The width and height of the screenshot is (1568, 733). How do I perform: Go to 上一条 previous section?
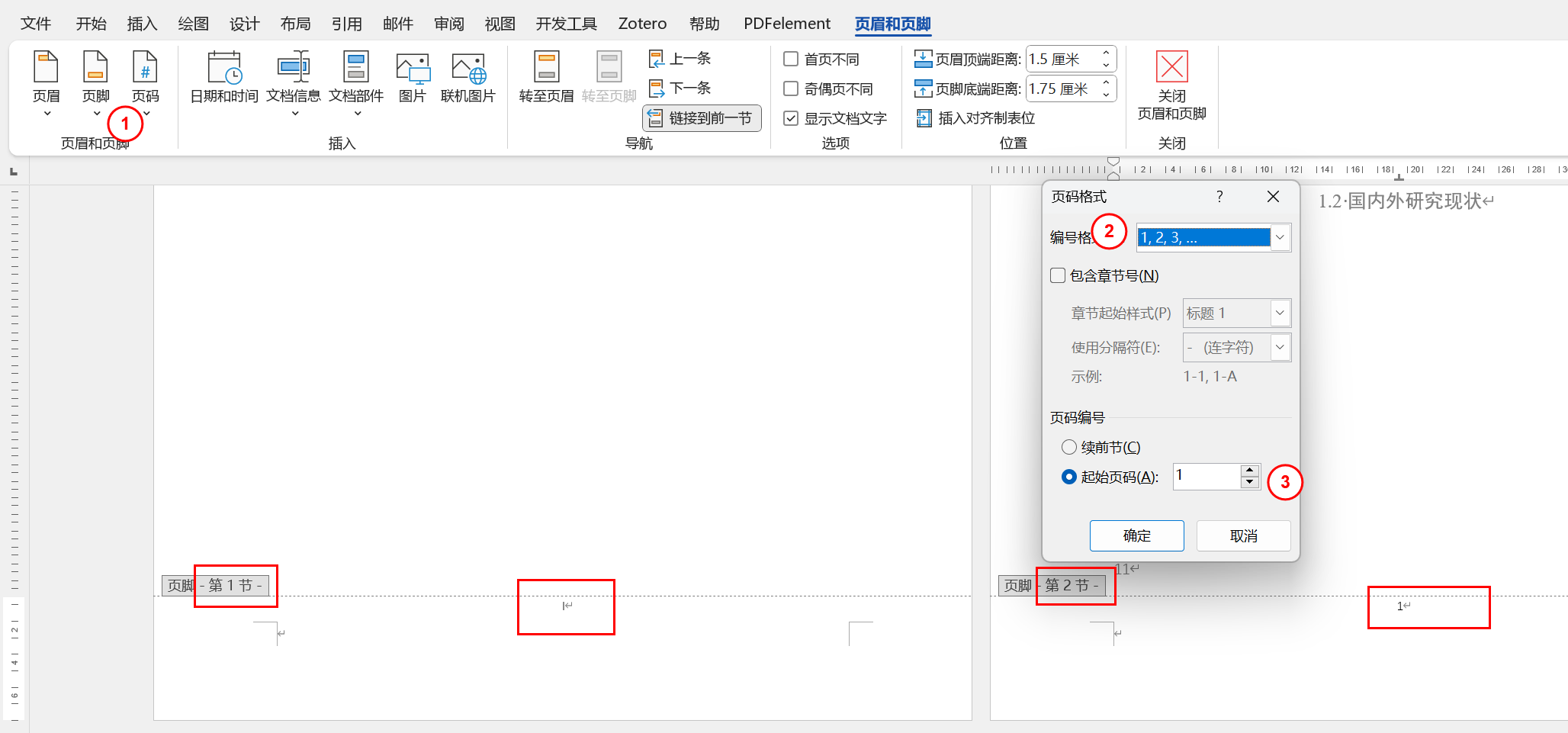pyautogui.click(x=680, y=59)
